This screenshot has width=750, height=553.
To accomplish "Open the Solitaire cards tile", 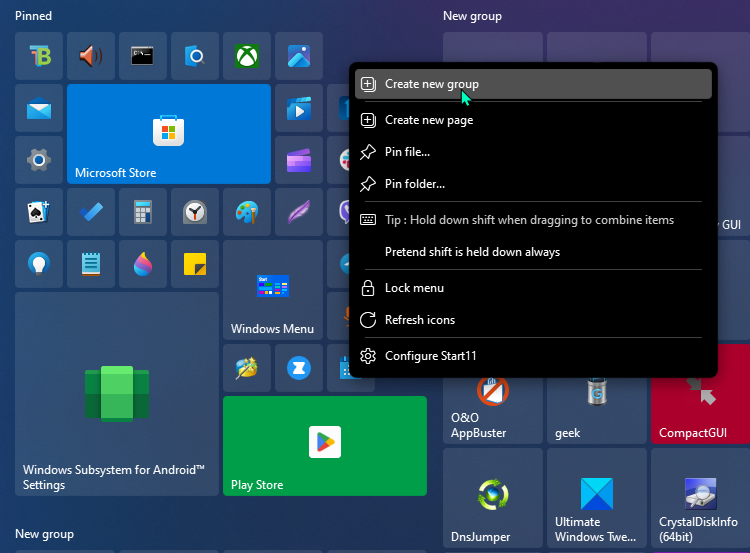I will 39,212.
